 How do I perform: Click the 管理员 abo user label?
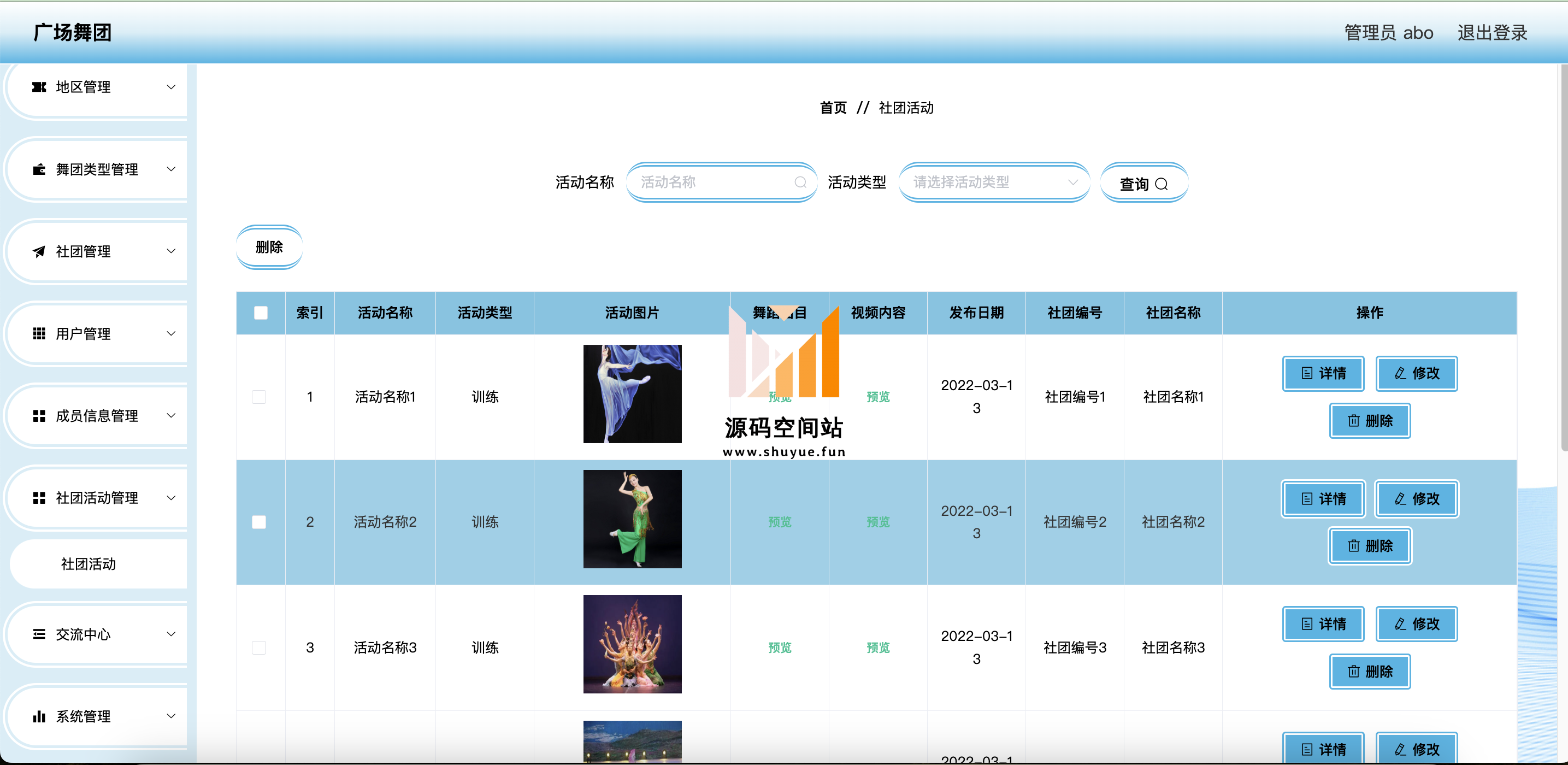click(x=1388, y=33)
